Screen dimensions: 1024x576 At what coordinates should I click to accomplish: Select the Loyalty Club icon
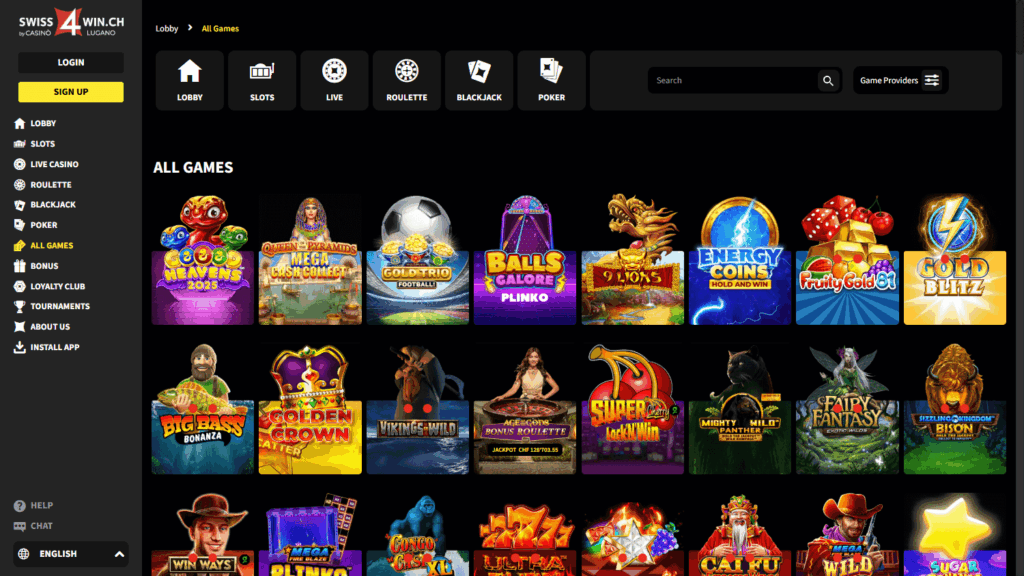(20, 286)
